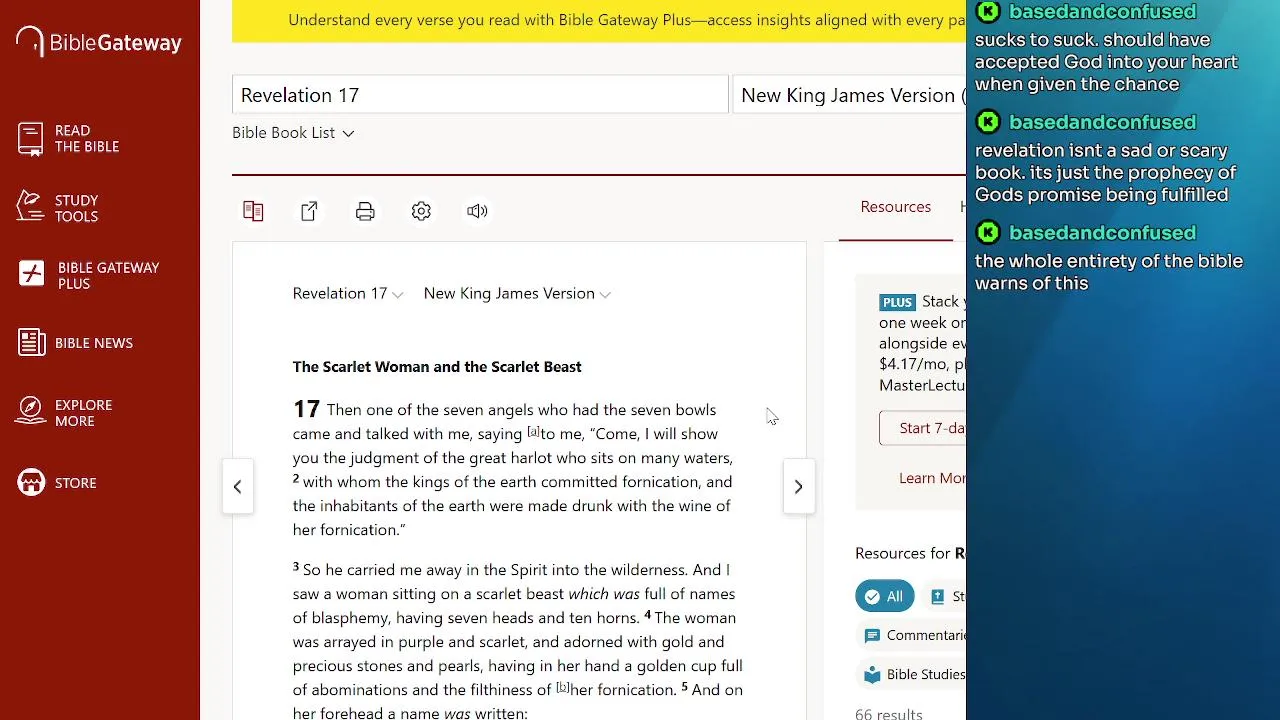The width and height of the screenshot is (1280, 720).
Task: Click the Store shop icon
Action: pos(31,482)
